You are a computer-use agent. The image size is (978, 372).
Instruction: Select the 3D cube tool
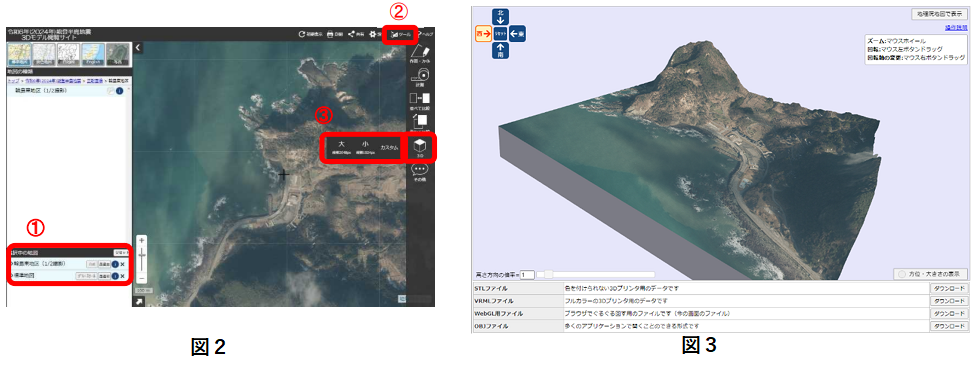point(420,149)
